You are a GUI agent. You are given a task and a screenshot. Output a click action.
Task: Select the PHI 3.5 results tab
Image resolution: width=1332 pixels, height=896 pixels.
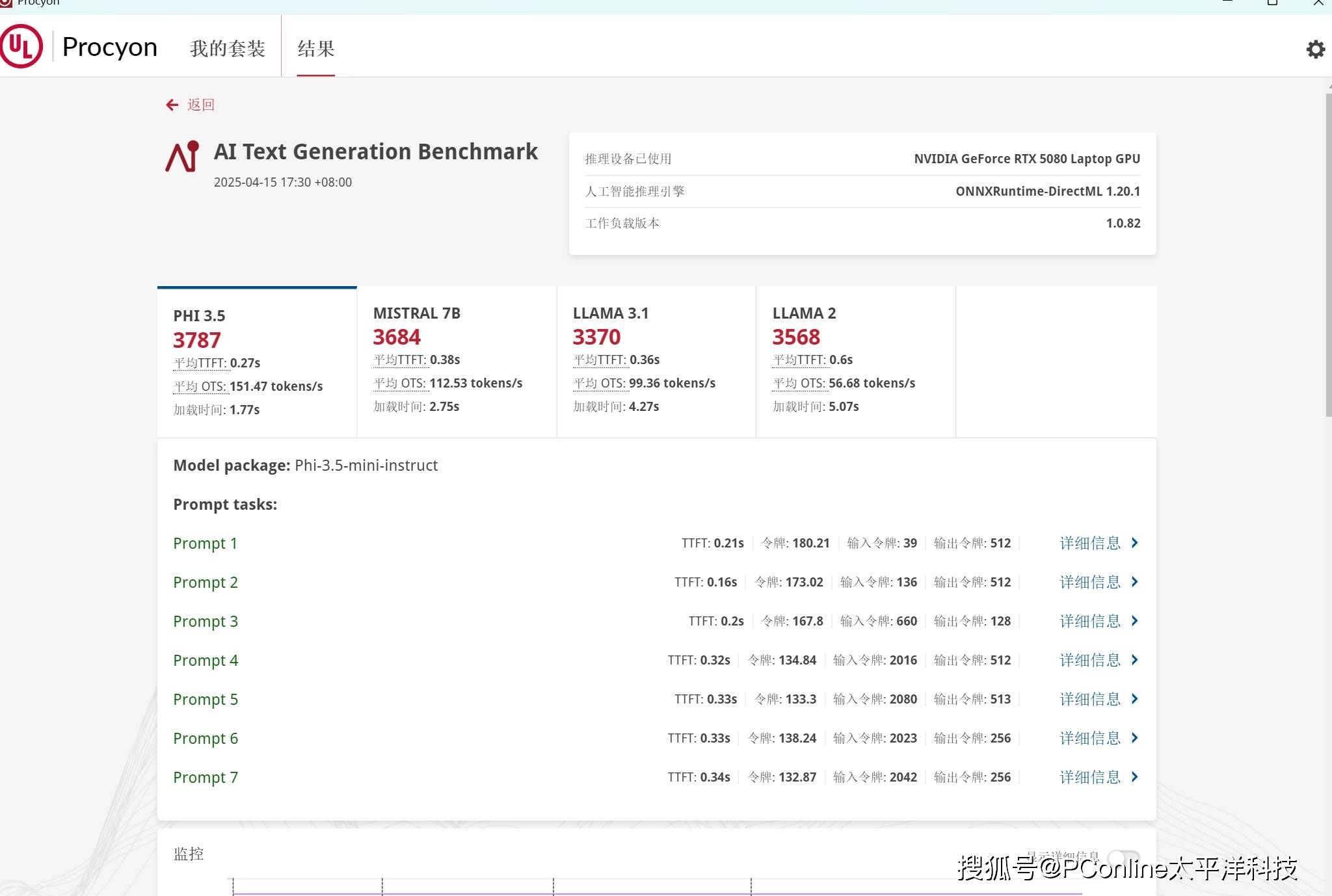257,362
